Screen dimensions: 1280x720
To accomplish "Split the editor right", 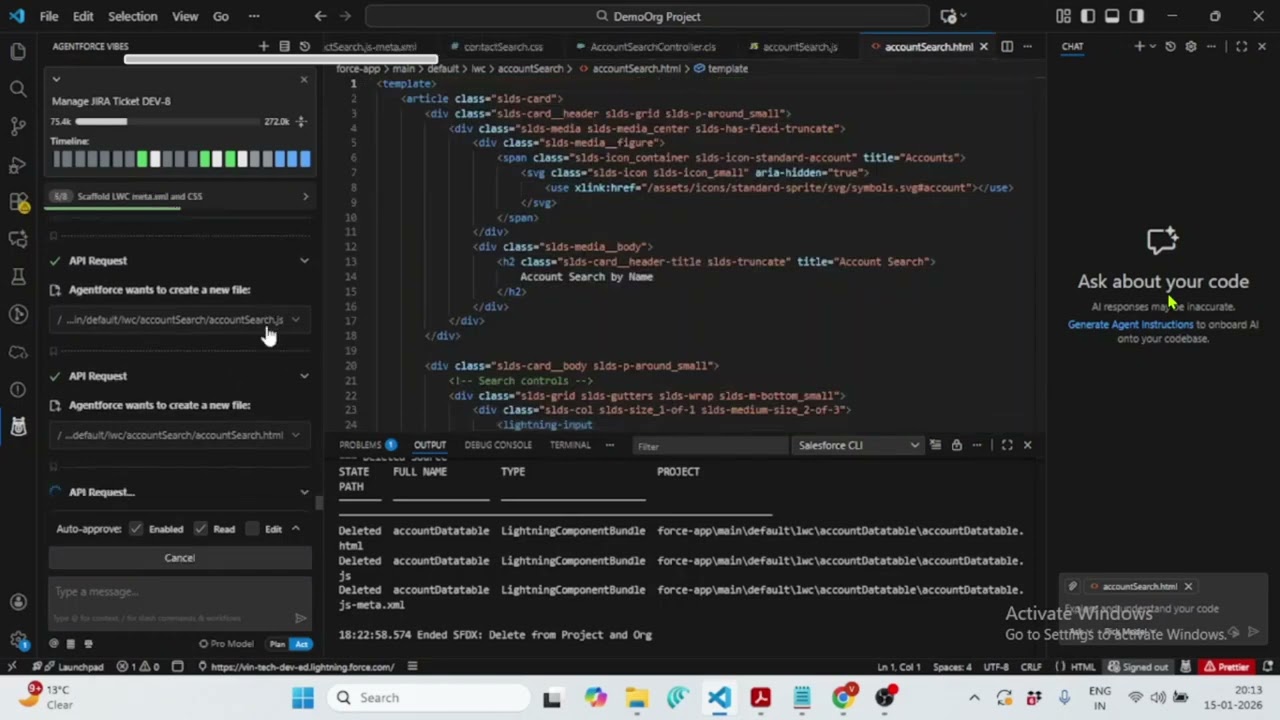I will (1007, 46).
